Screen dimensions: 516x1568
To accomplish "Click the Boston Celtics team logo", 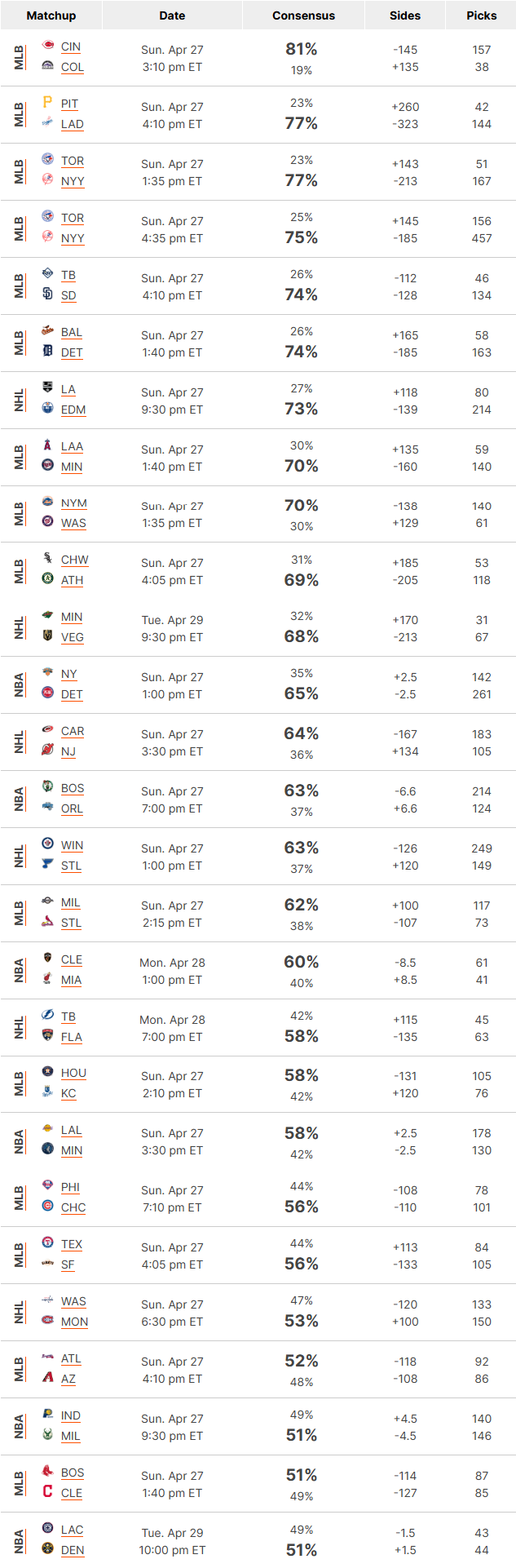I will click(47, 786).
